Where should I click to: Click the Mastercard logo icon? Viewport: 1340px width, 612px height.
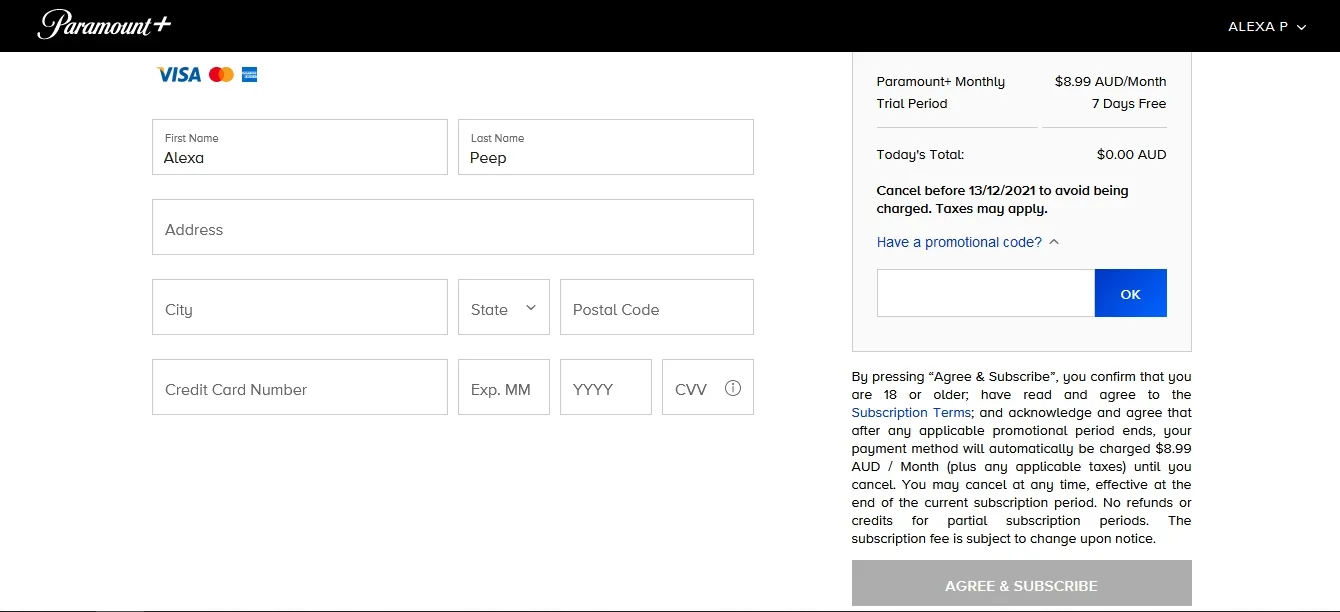[x=221, y=74]
